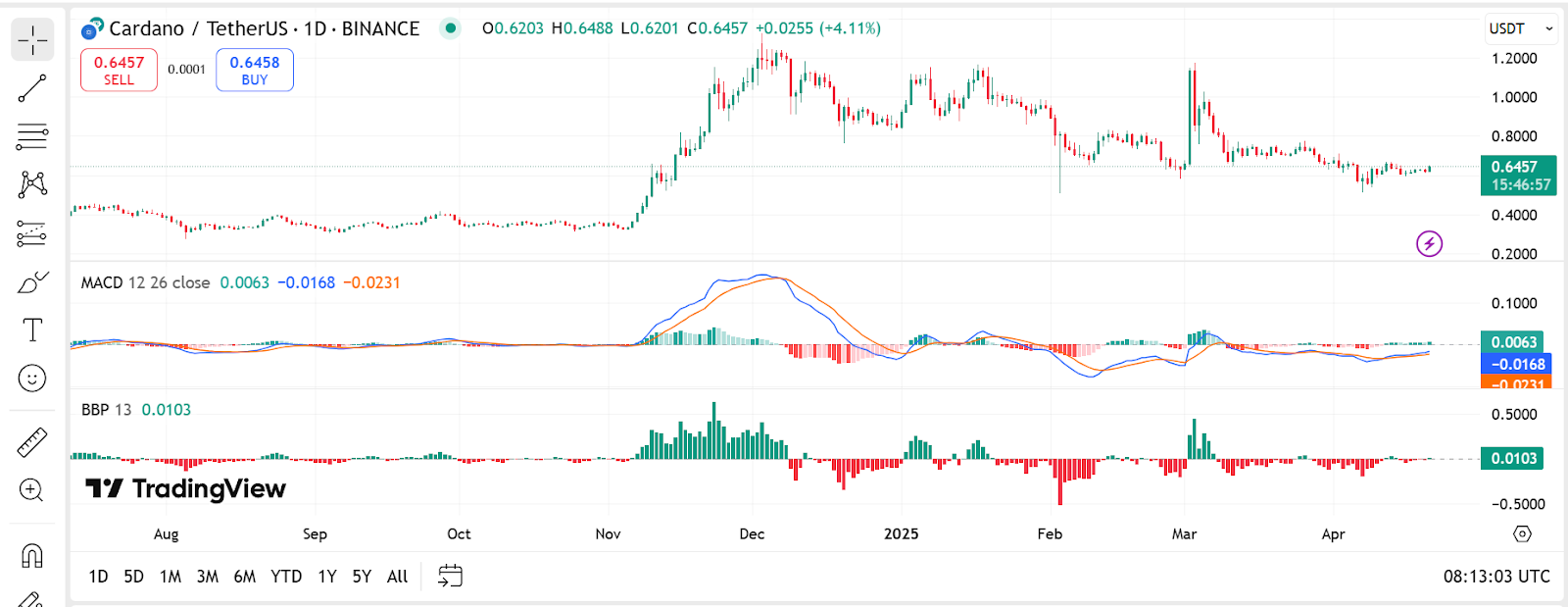Image resolution: width=1568 pixels, height=607 pixels.
Task: Click the Dec label on time axis
Action: pyautogui.click(x=752, y=534)
